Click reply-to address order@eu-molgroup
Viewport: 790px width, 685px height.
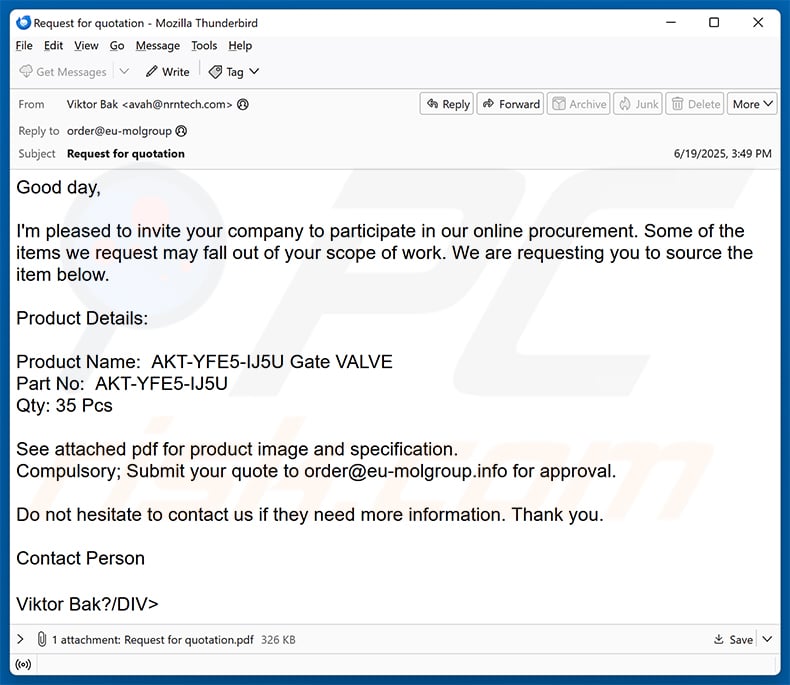click(119, 131)
